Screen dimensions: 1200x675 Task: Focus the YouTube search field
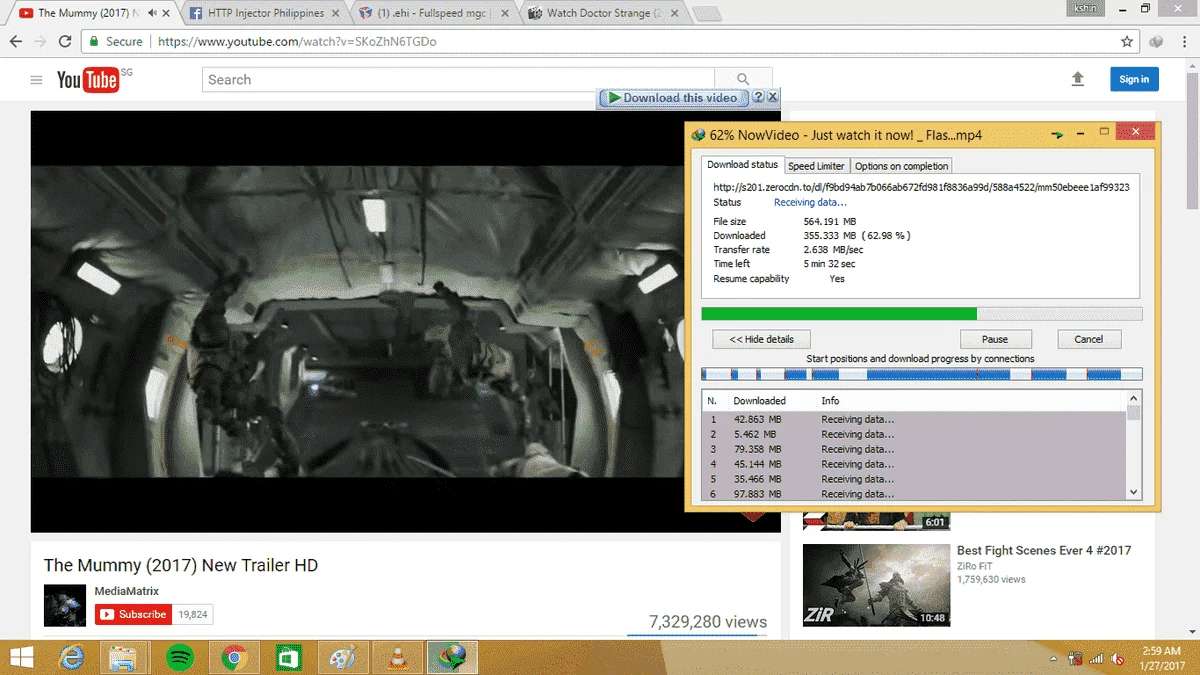point(458,80)
